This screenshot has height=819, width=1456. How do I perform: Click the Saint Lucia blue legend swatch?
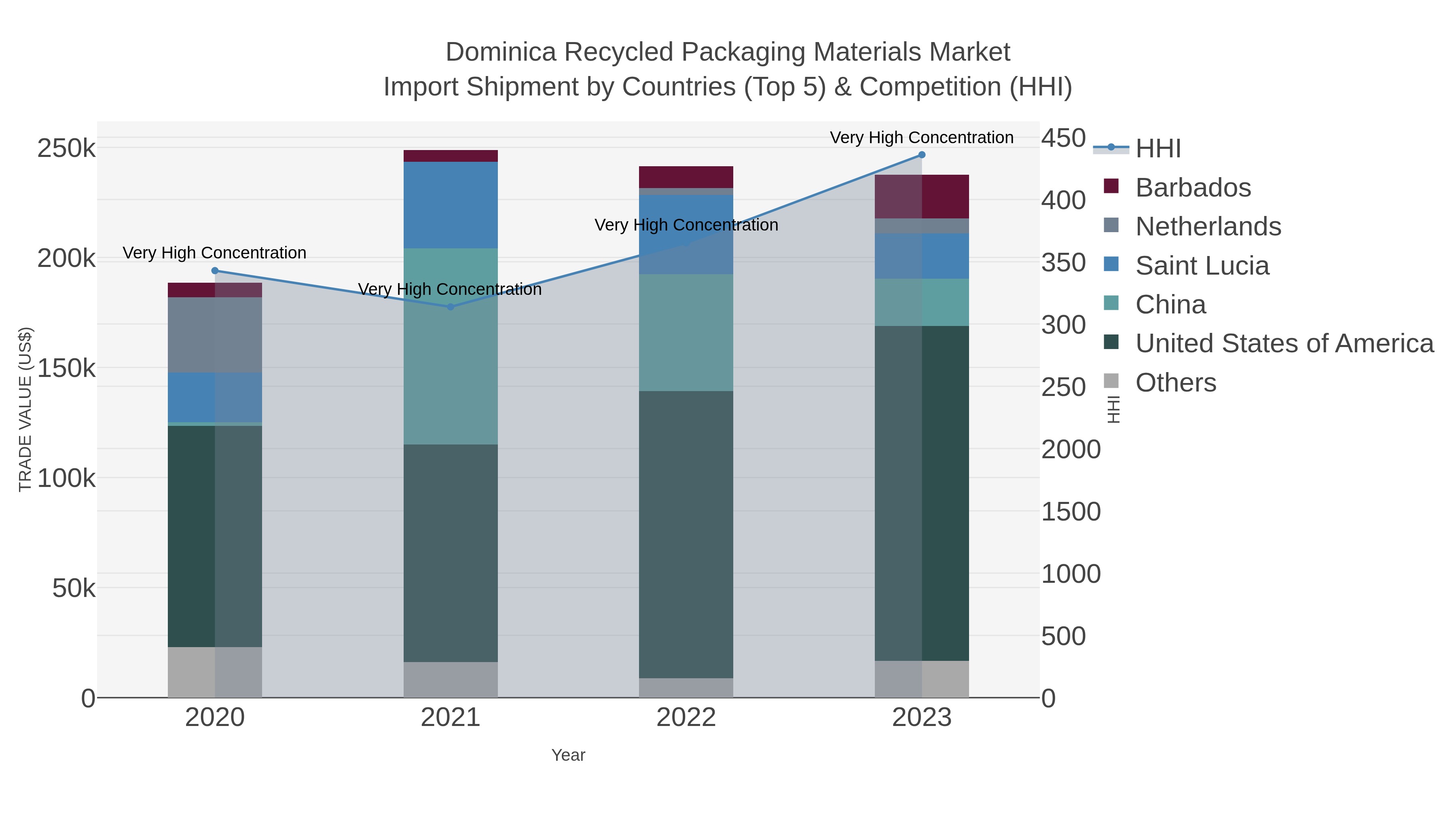tap(1111, 264)
